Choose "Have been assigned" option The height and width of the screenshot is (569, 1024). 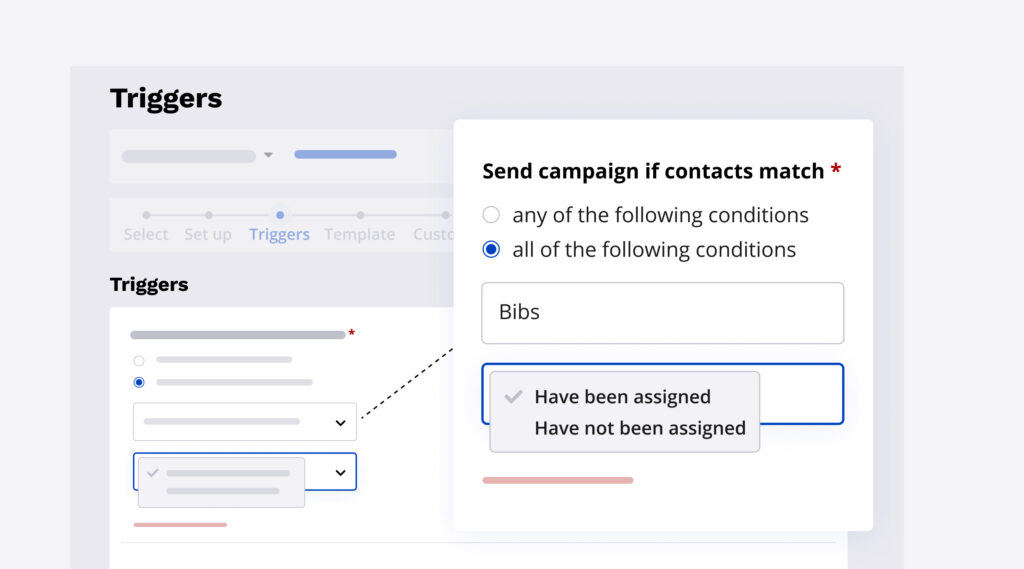click(x=622, y=397)
